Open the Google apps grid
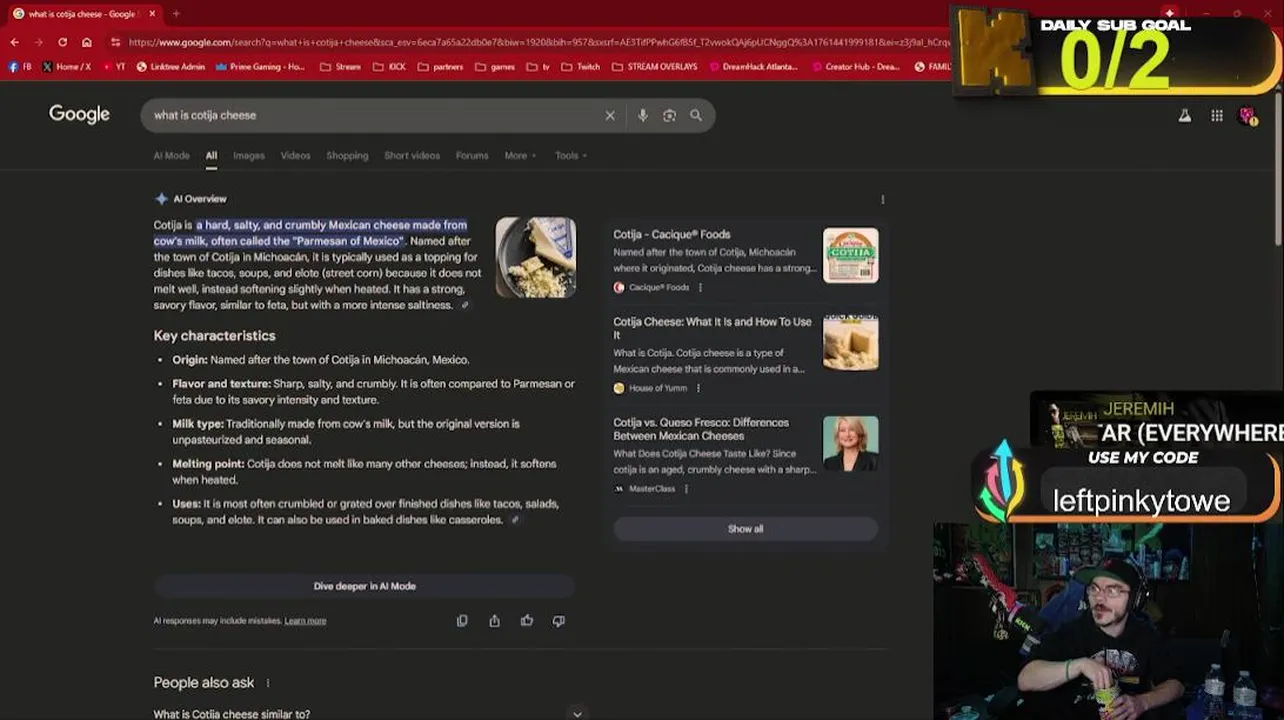 pyautogui.click(x=1217, y=116)
